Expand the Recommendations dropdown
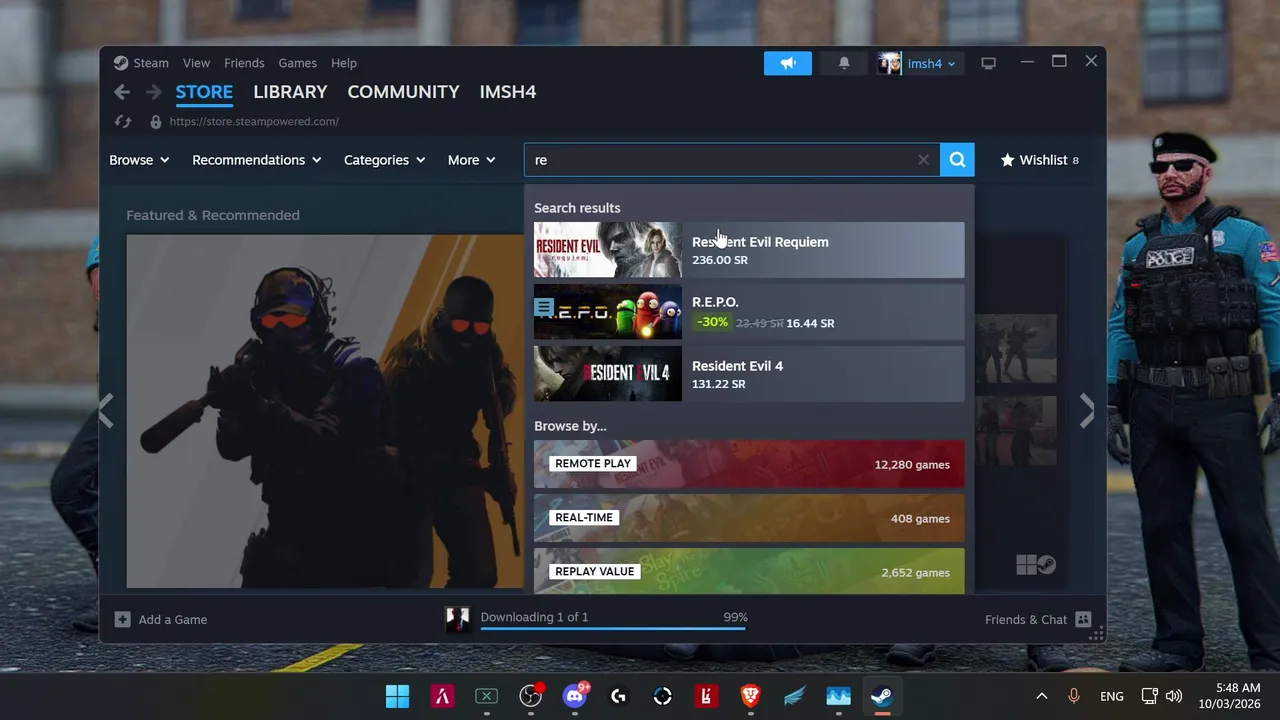Image resolution: width=1280 pixels, height=720 pixels. (x=257, y=160)
